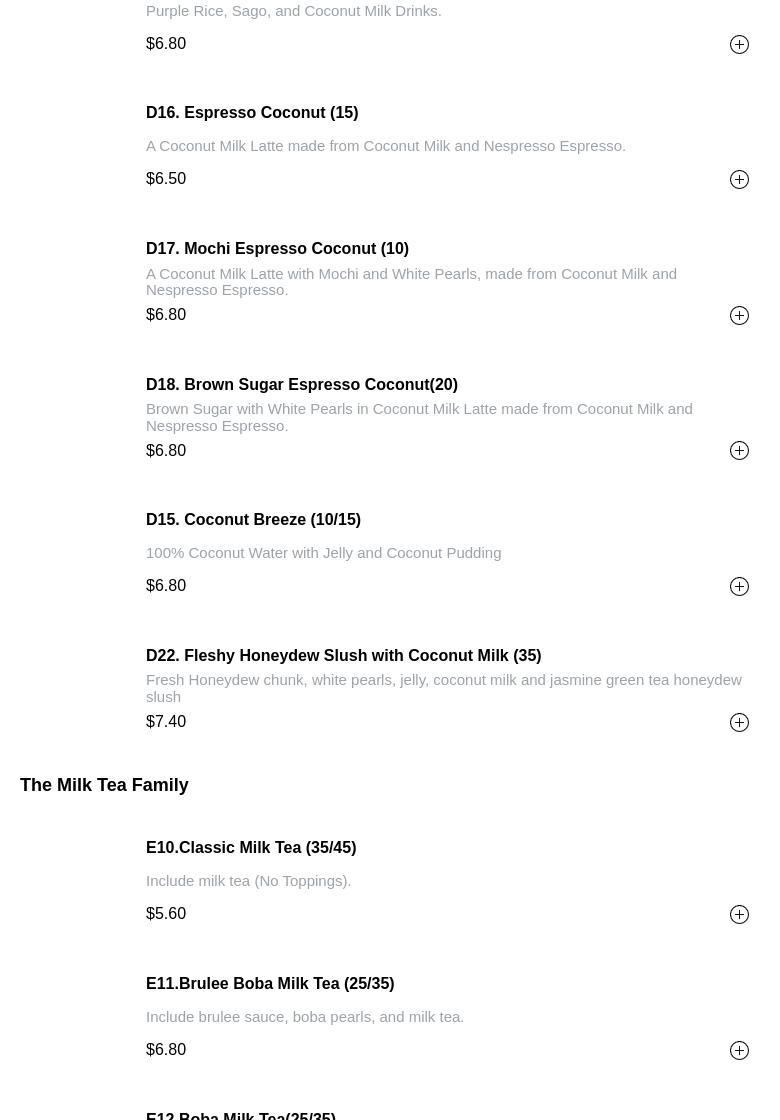The height and width of the screenshot is (1120, 780).
Task: Add the $6.80 purple rice sago drink
Action: pyautogui.click(x=739, y=44)
